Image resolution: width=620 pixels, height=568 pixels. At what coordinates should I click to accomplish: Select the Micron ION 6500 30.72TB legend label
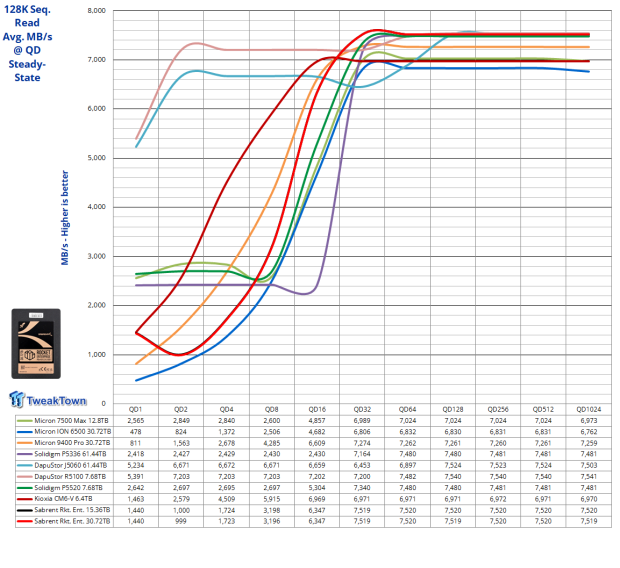tap(73, 432)
